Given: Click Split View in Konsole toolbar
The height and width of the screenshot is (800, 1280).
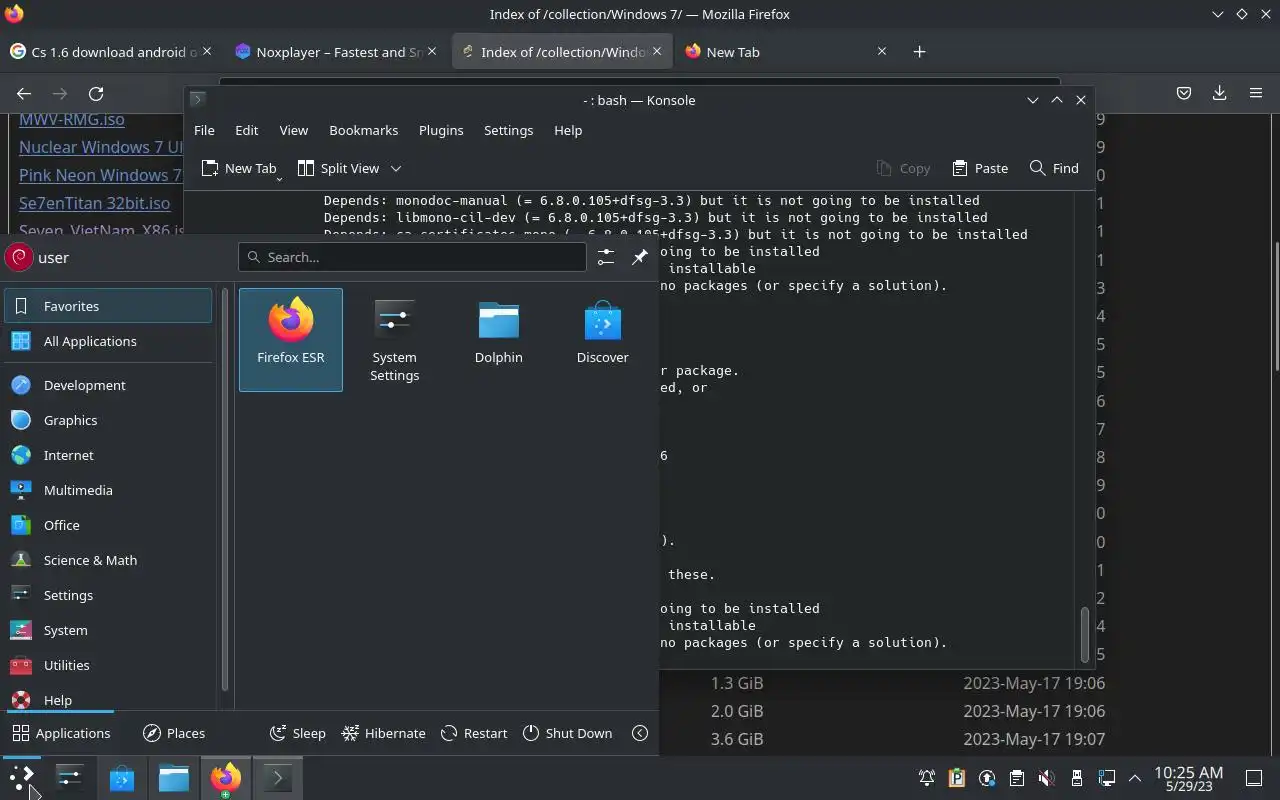Looking at the screenshot, I should [x=338, y=168].
